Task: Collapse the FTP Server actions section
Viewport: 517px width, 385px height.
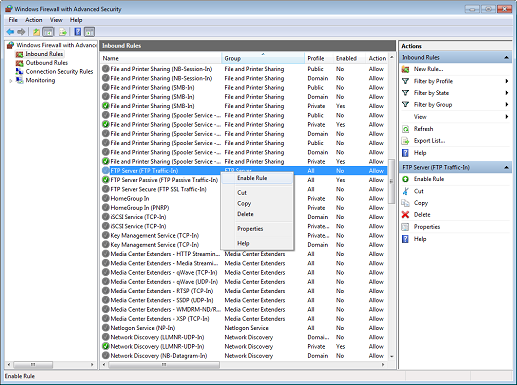Action: click(506, 167)
